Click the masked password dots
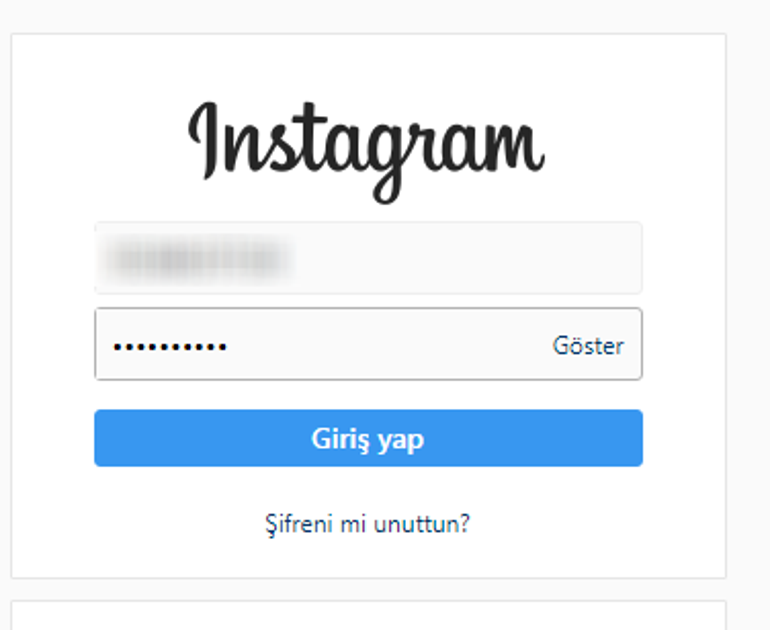Viewport: 770px width, 630px height. 170,347
